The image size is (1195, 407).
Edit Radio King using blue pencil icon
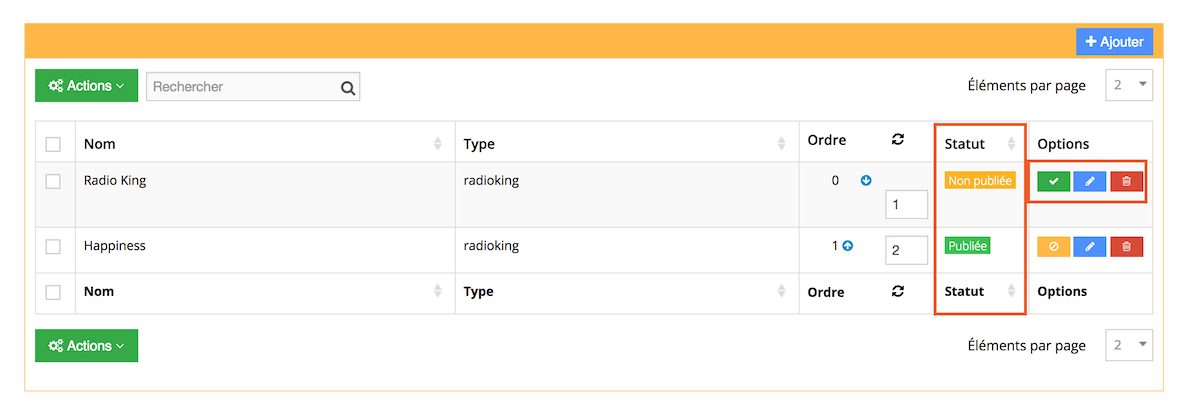click(1090, 181)
